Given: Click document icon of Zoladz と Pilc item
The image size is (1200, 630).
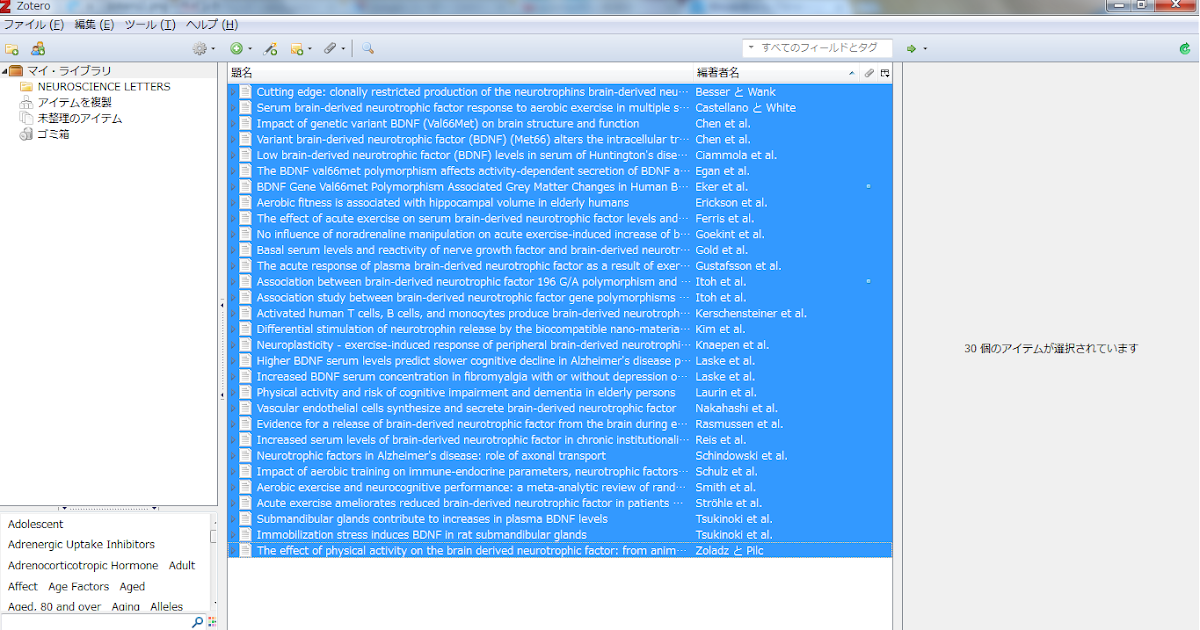Looking at the screenshot, I should (x=245, y=551).
